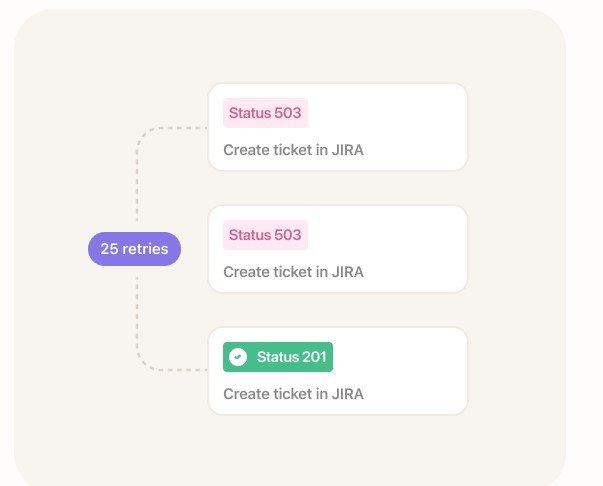Click the number "201" in the green badge
The image size is (603, 486).
[x=314, y=357]
